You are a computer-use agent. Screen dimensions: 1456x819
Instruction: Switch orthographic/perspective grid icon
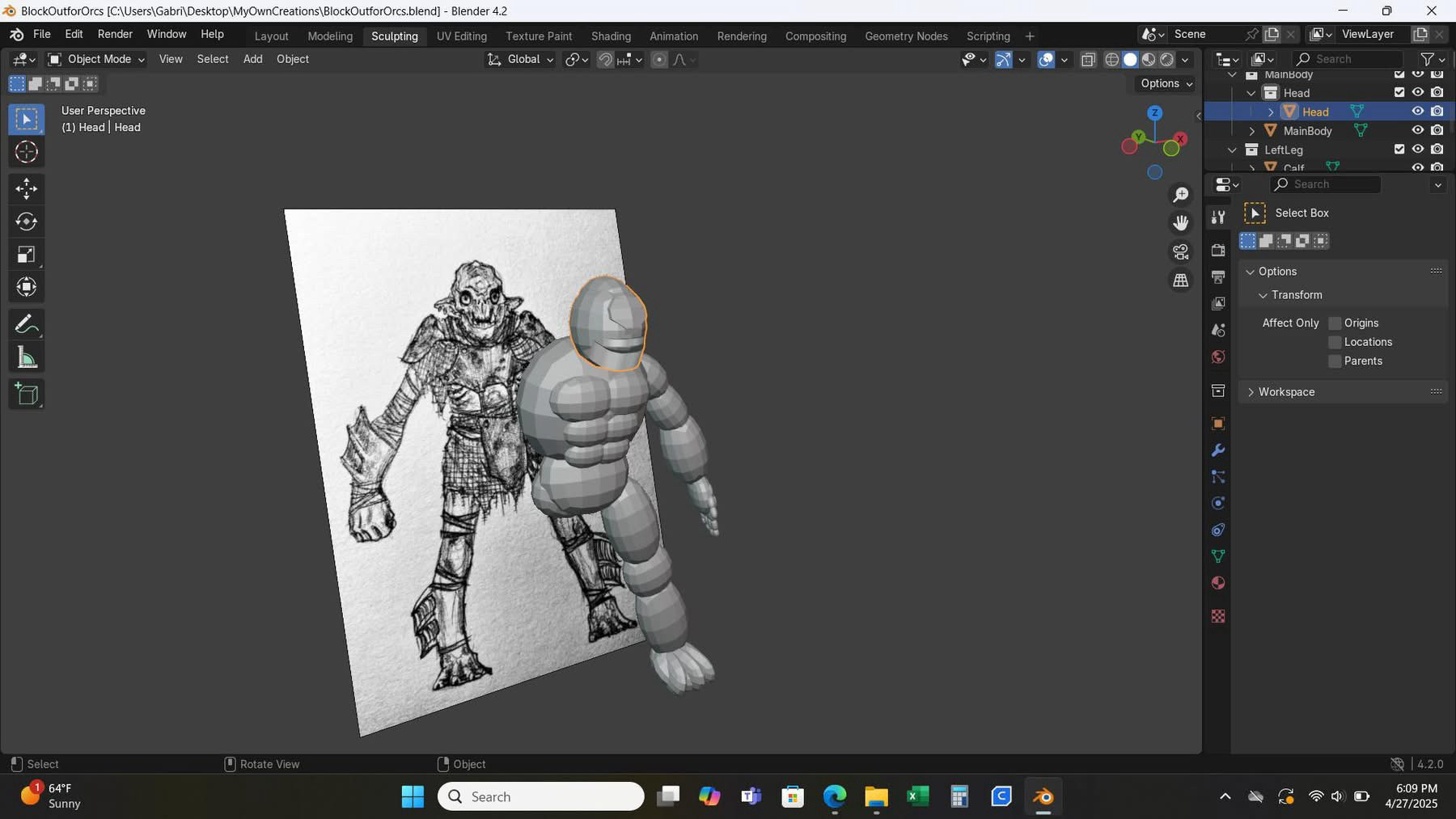pos(1181,280)
